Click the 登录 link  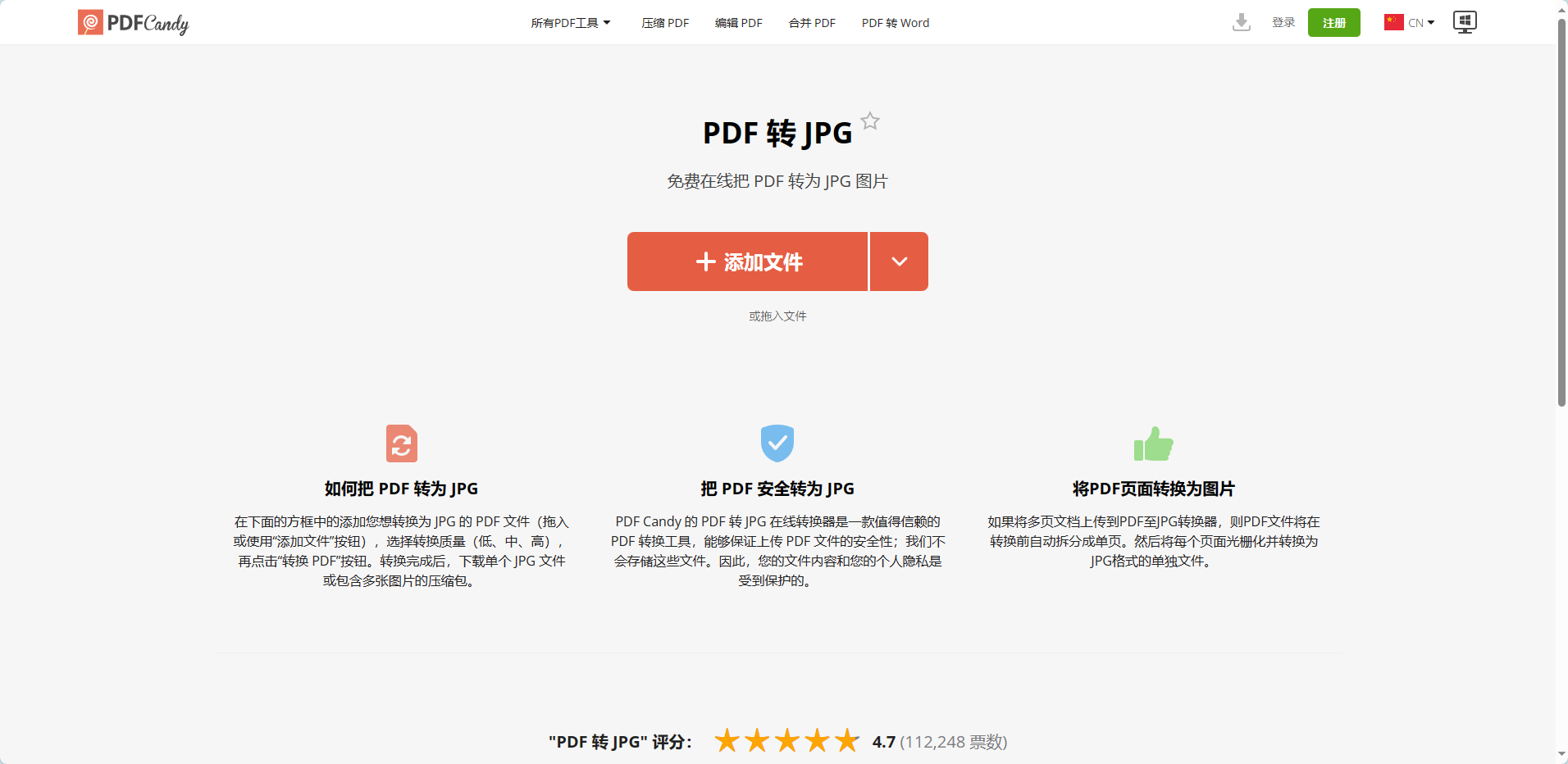(1283, 23)
